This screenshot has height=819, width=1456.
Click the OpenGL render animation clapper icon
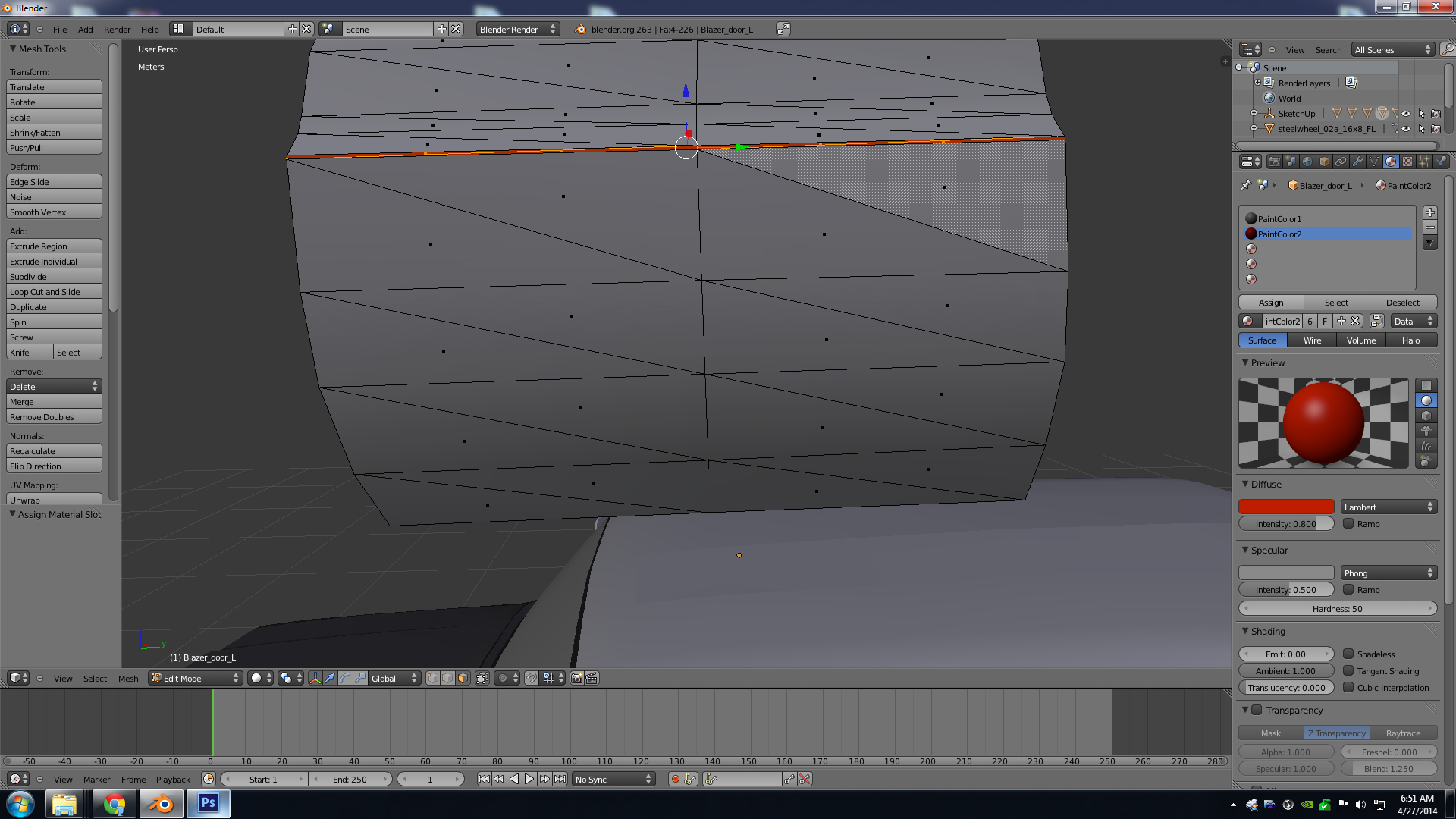coord(592,678)
